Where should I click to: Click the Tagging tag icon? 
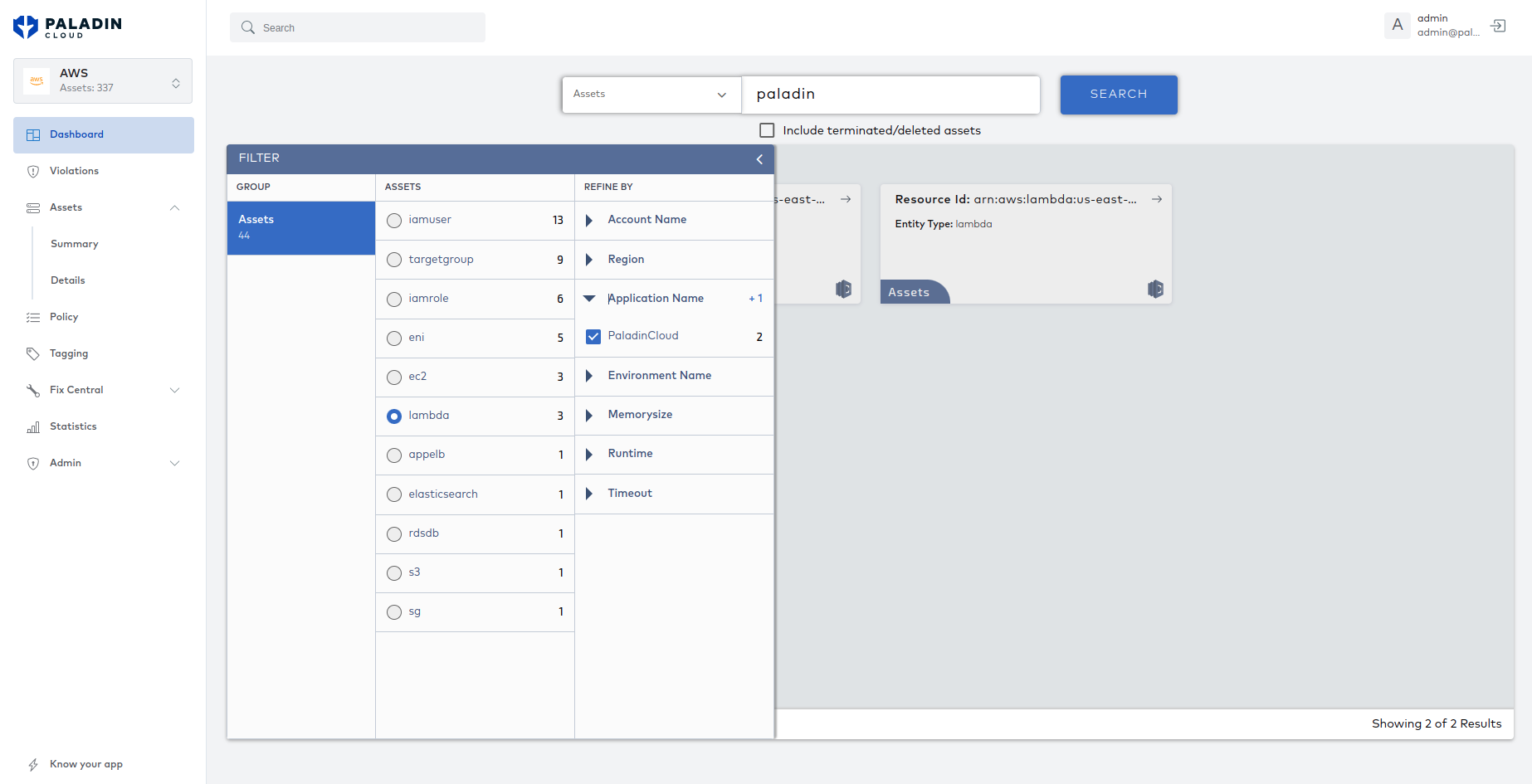point(33,353)
